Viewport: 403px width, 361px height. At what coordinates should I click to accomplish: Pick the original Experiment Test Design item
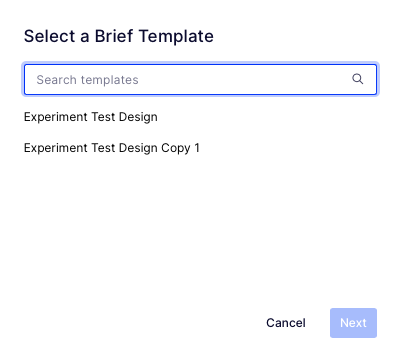91,117
